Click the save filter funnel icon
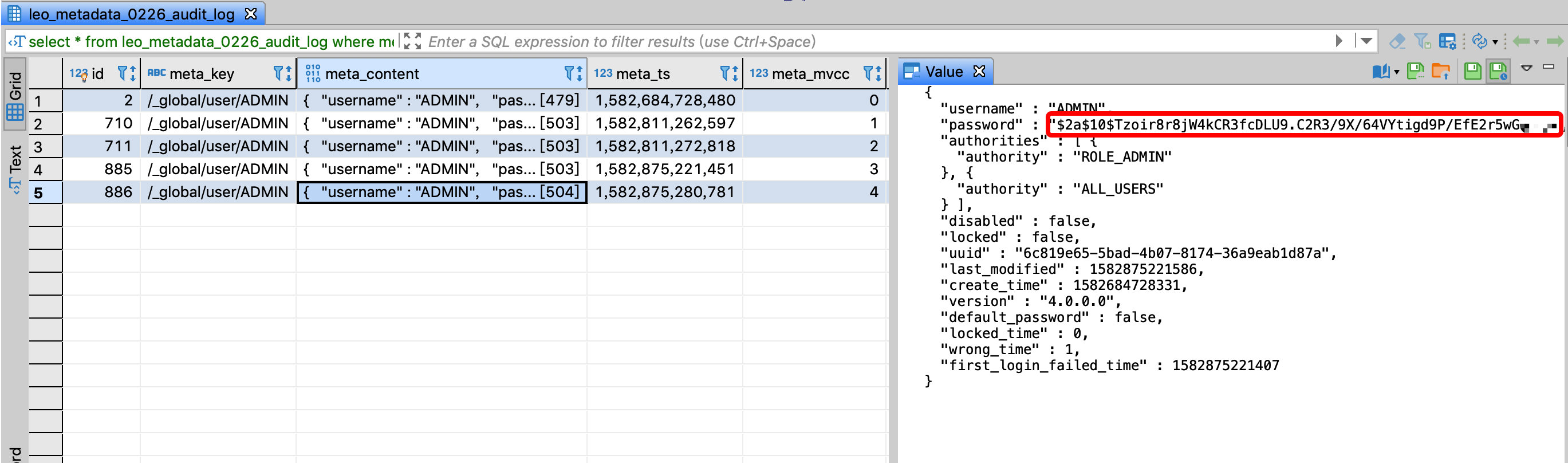1568x463 pixels. 1422,41
